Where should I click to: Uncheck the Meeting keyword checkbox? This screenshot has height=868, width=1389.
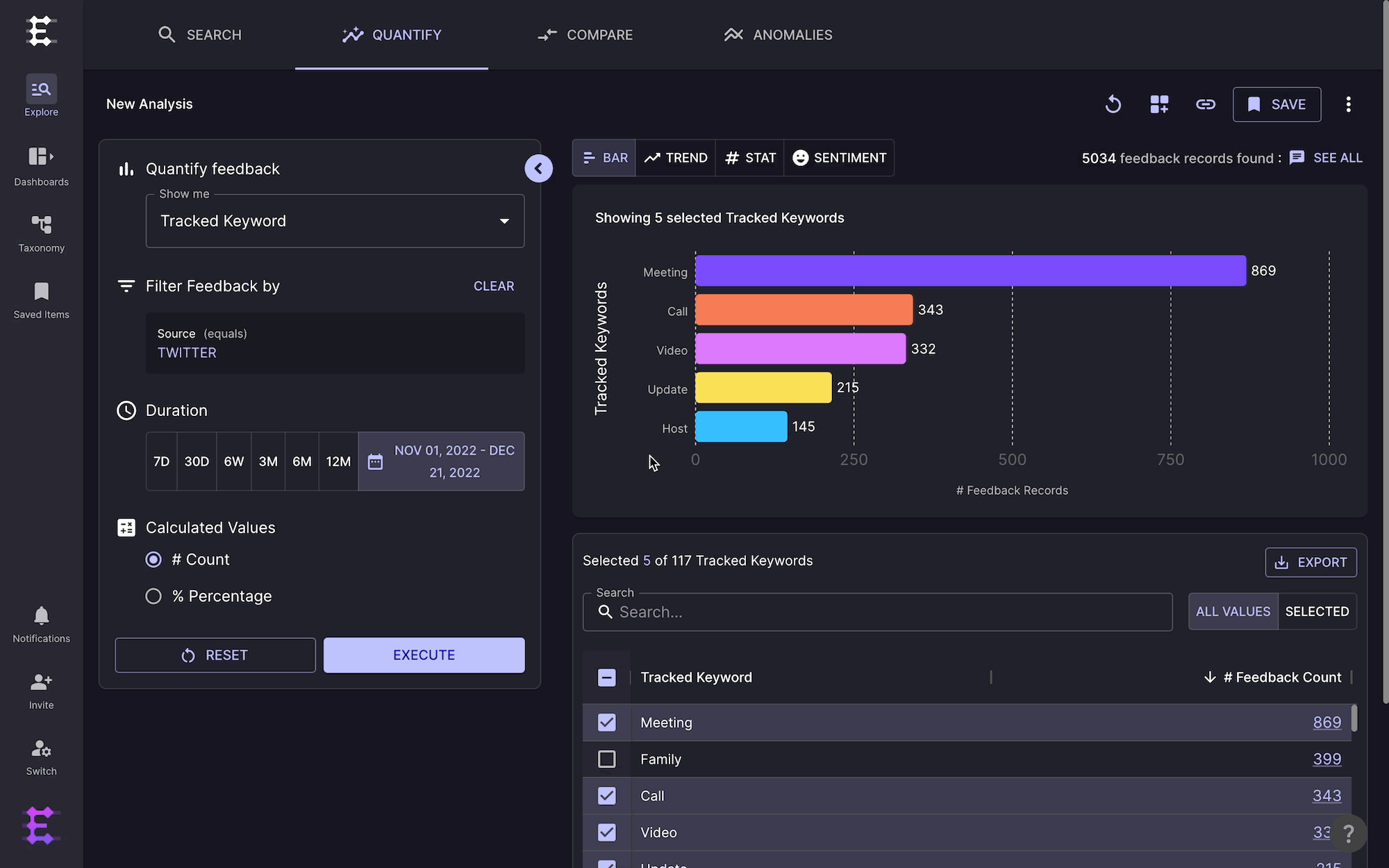pos(607,722)
